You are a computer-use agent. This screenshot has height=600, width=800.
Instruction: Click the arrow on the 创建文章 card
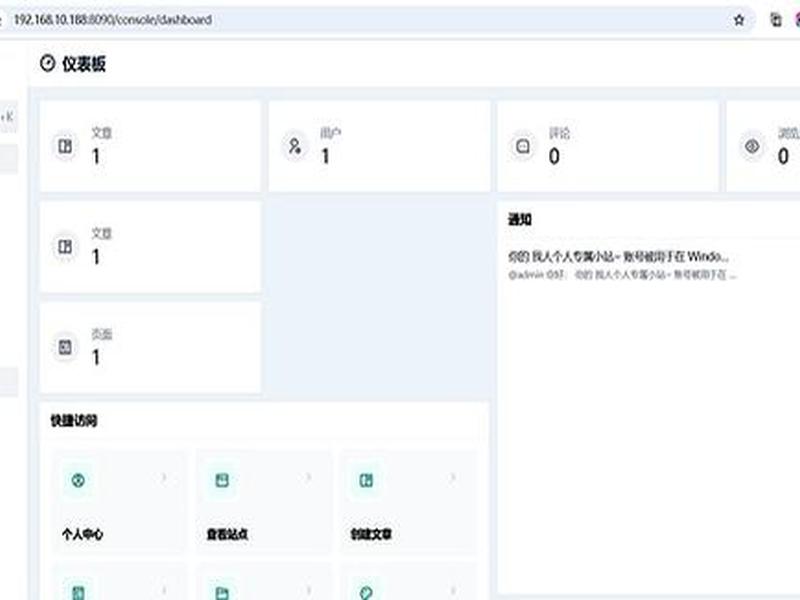[x=453, y=478]
